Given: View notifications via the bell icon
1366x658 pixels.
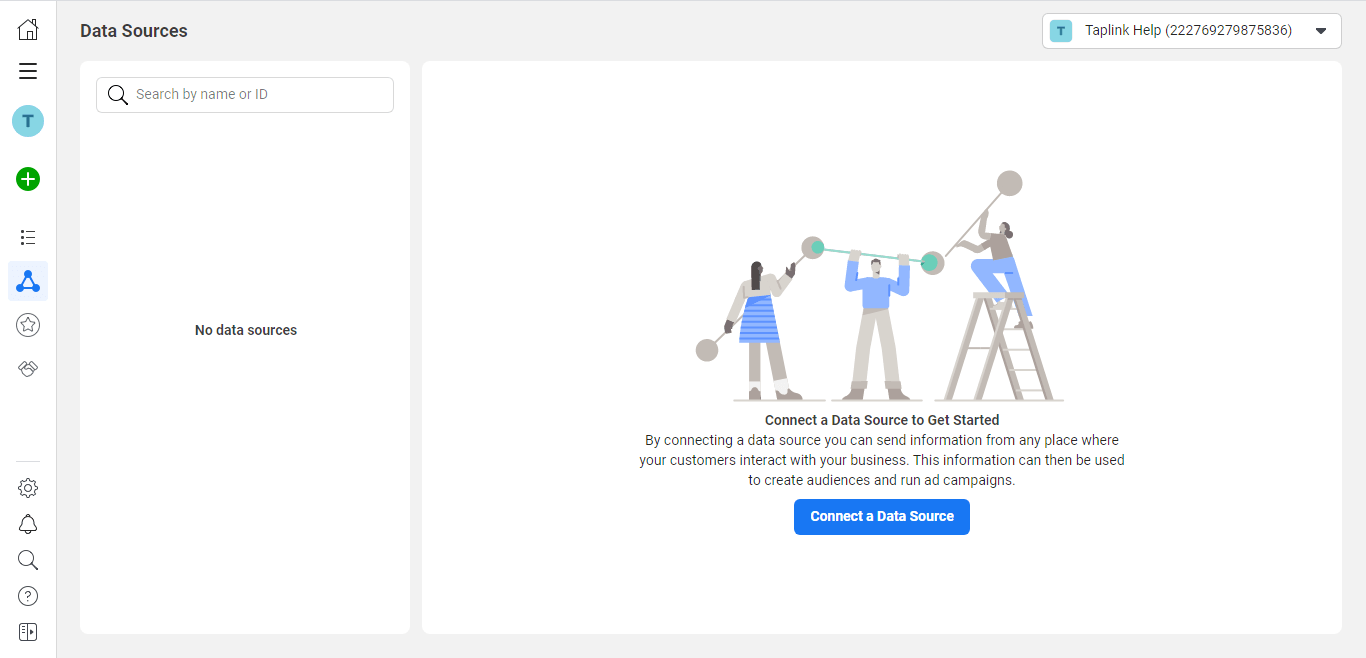Looking at the screenshot, I should click(28, 524).
